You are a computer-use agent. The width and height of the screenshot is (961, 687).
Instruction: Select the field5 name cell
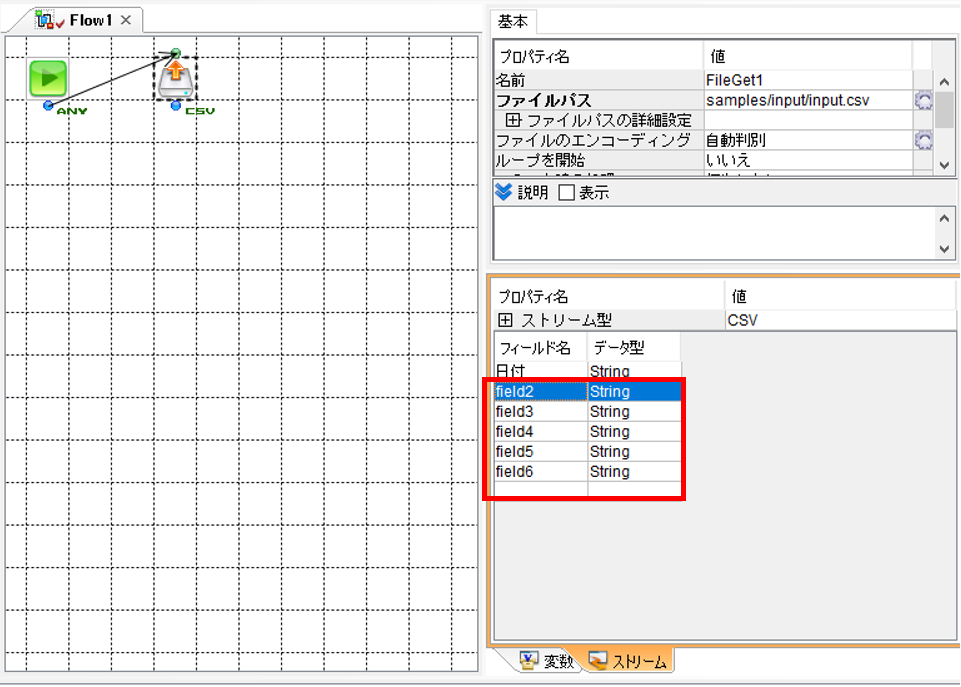(x=541, y=452)
